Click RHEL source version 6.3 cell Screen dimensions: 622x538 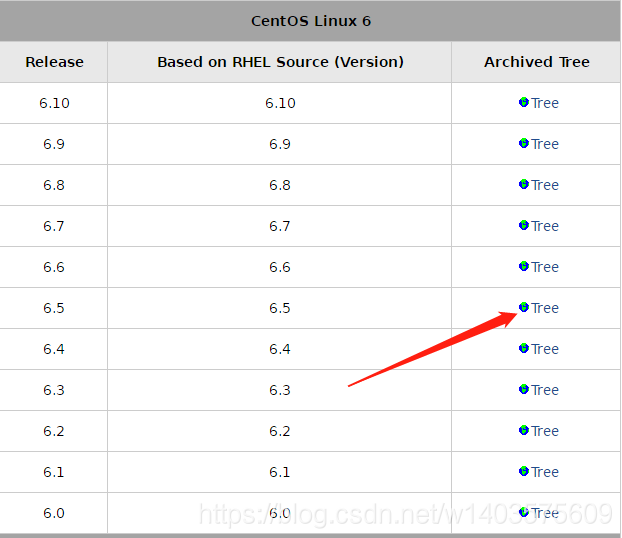coord(280,390)
